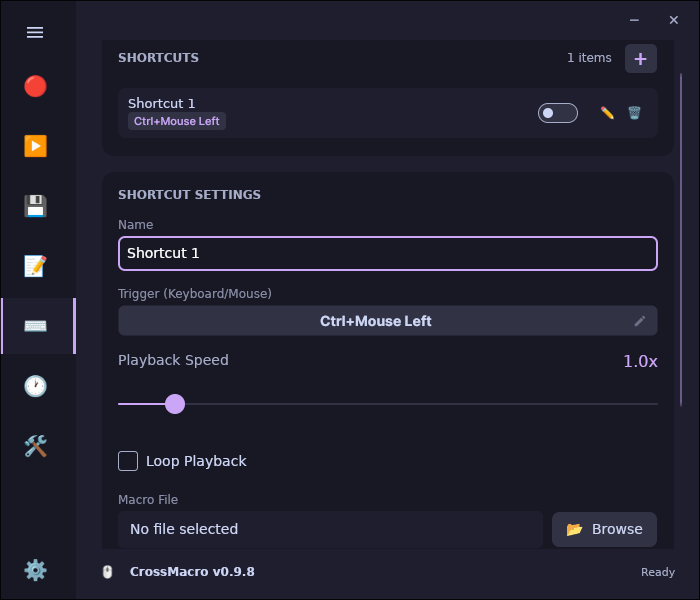
Task: Click the mouse icon in status bar
Action: tap(108, 572)
